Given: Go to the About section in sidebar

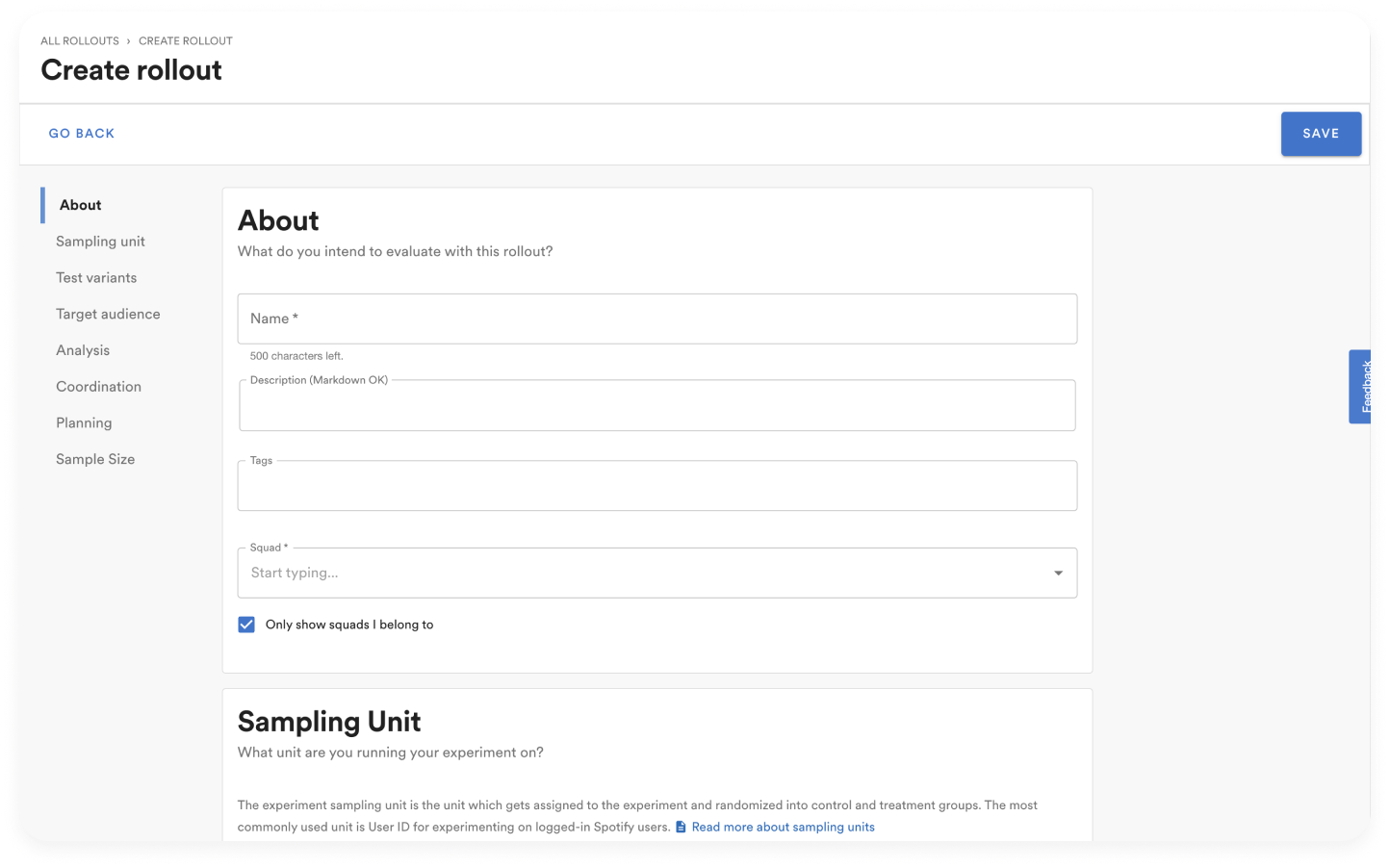Looking at the screenshot, I should click(81, 205).
